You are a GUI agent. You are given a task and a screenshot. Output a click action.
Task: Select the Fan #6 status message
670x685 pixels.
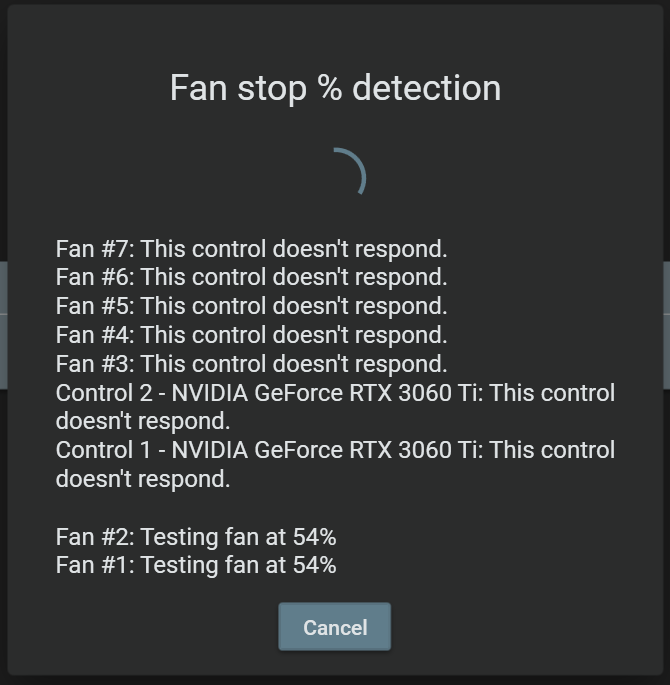coord(251,277)
